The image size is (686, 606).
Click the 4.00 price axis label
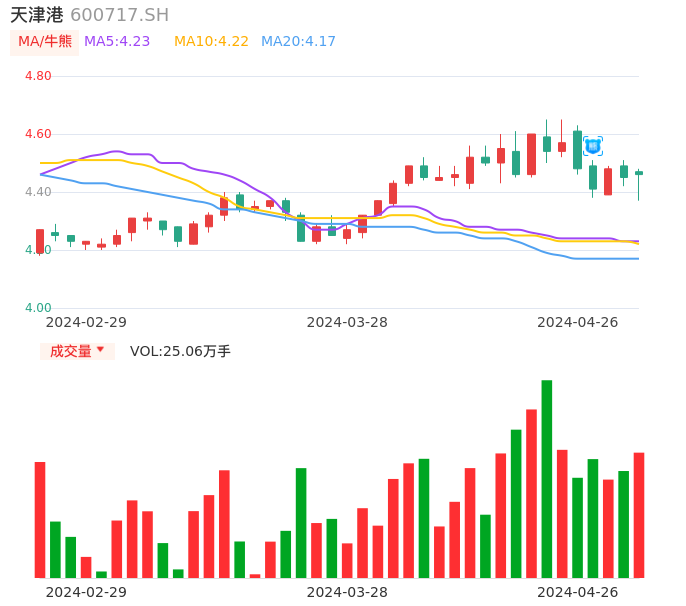tap(38, 308)
